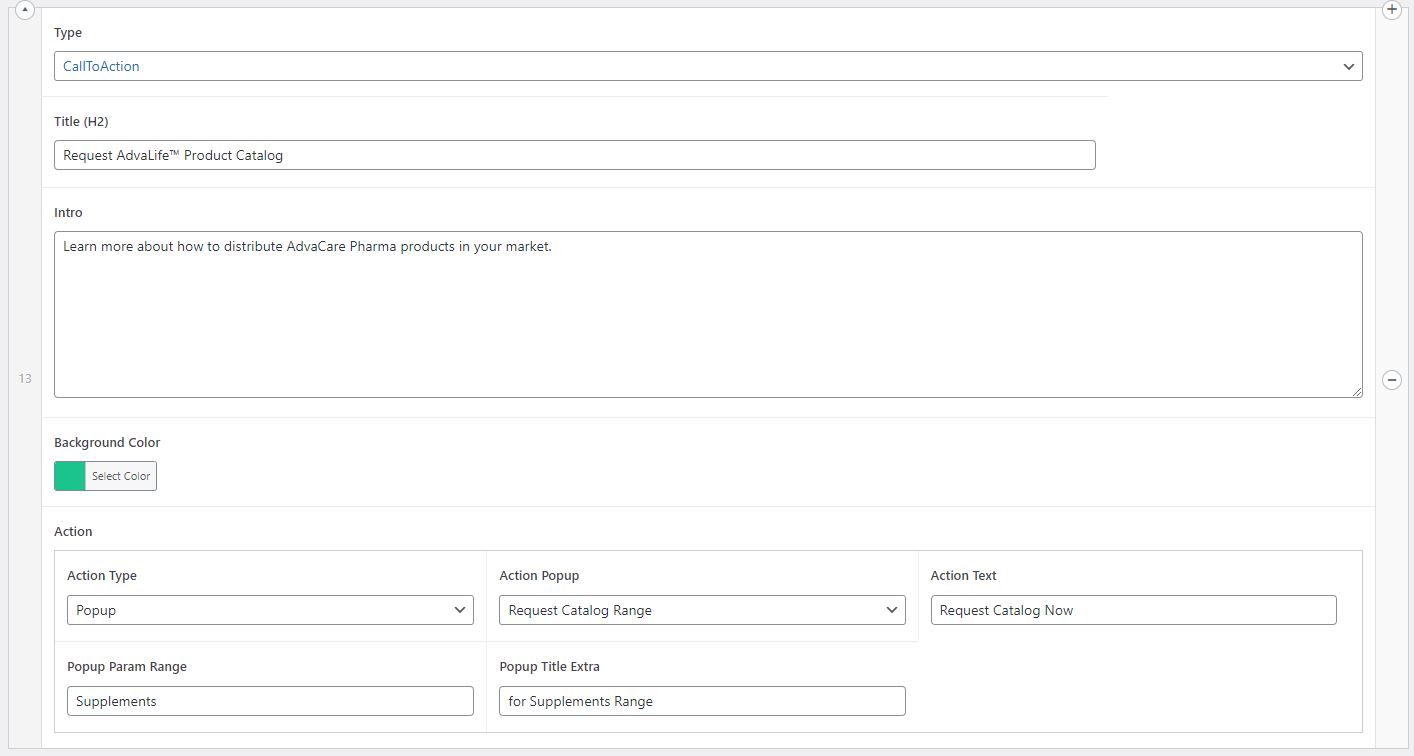Viewport: 1414px width, 756px height.
Task: Open the Action Type dropdown set to Popup
Action: pyautogui.click(x=270, y=610)
